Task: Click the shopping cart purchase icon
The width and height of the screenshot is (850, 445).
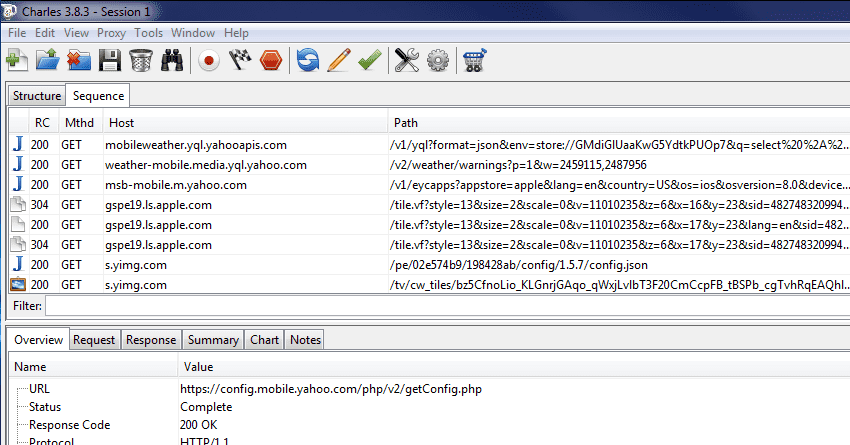Action: pos(475,60)
